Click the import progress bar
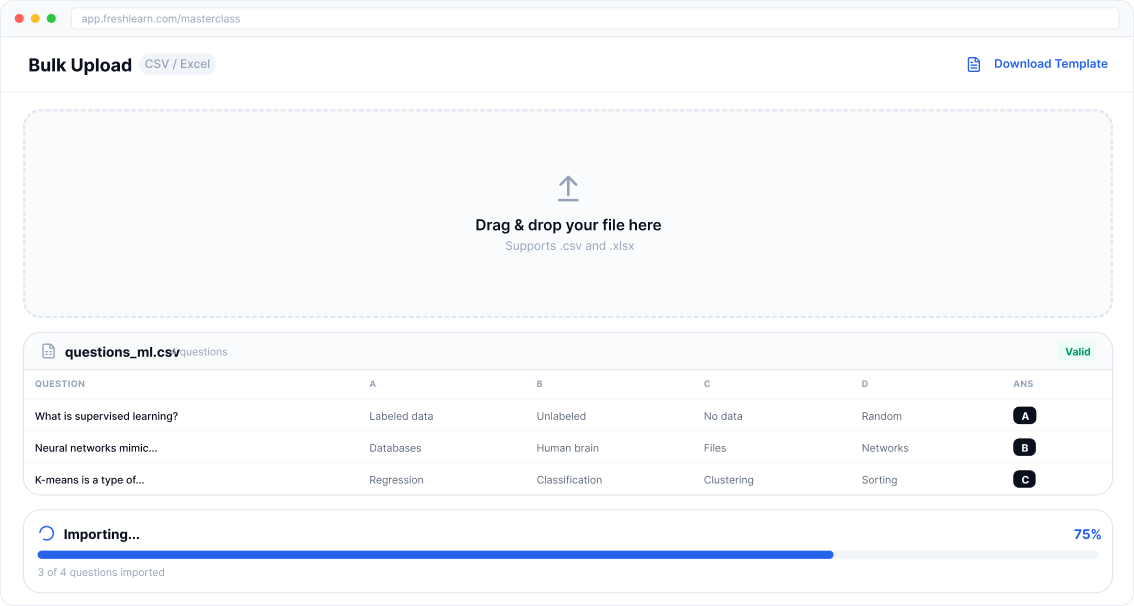 (x=568, y=553)
